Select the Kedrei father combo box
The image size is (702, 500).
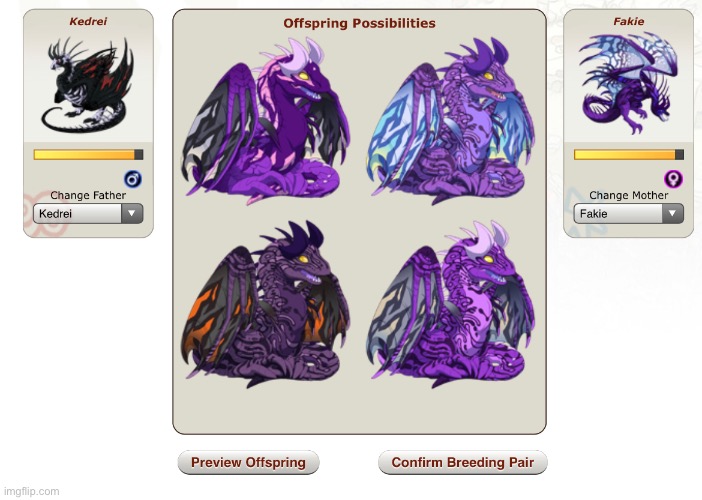88,214
